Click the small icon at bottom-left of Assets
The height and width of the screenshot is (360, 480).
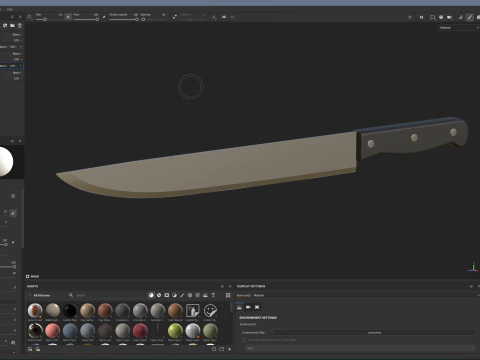coord(30,349)
